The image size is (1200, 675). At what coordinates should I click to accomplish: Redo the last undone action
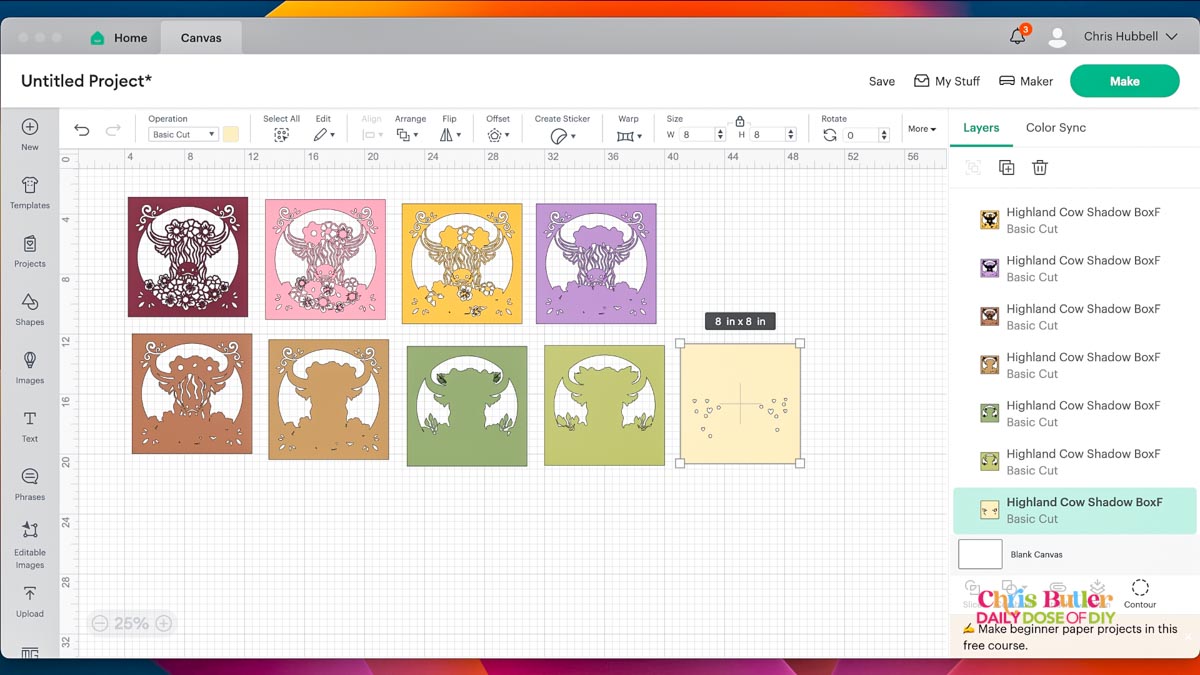pos(113,130)
